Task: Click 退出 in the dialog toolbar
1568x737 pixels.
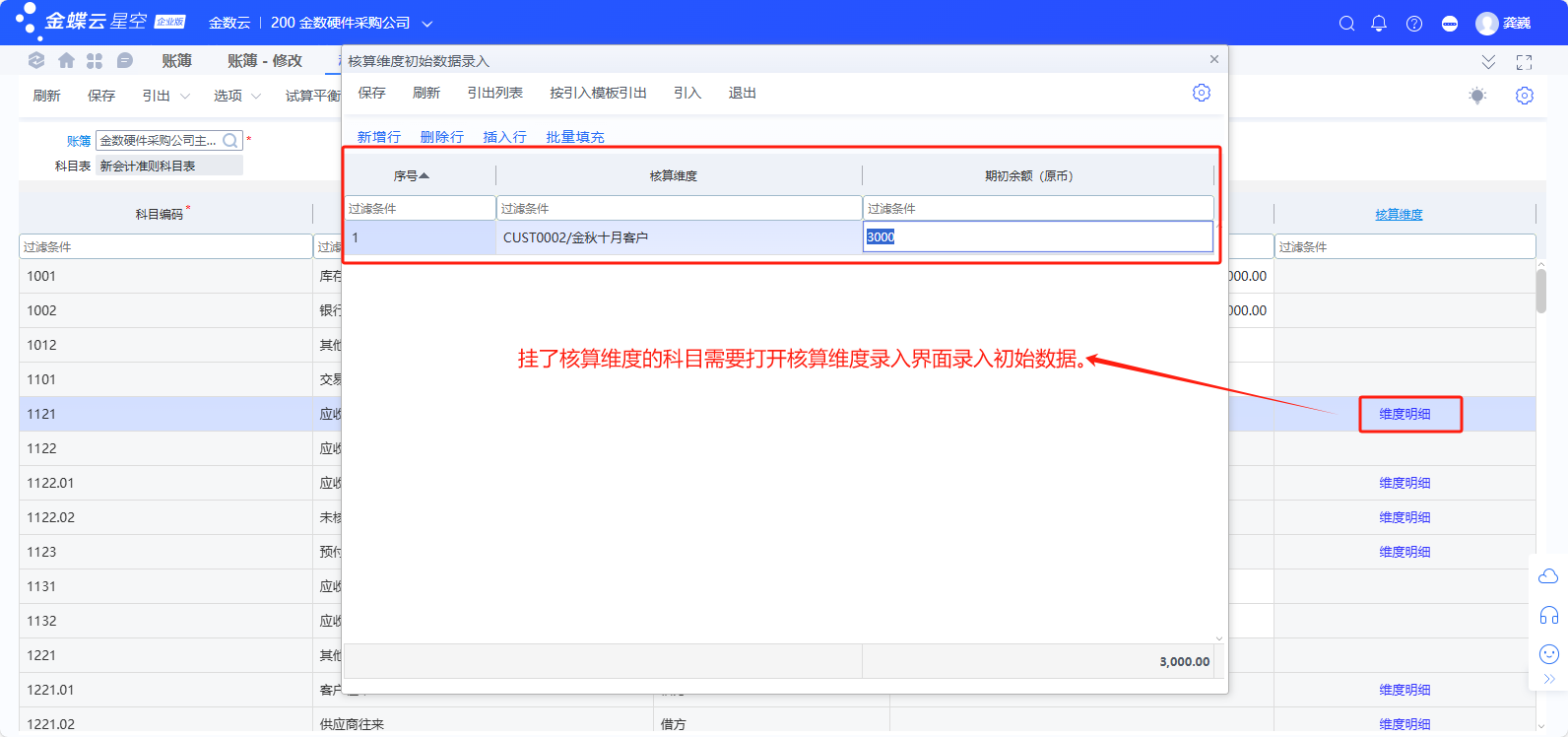Action: coord(743,93)
